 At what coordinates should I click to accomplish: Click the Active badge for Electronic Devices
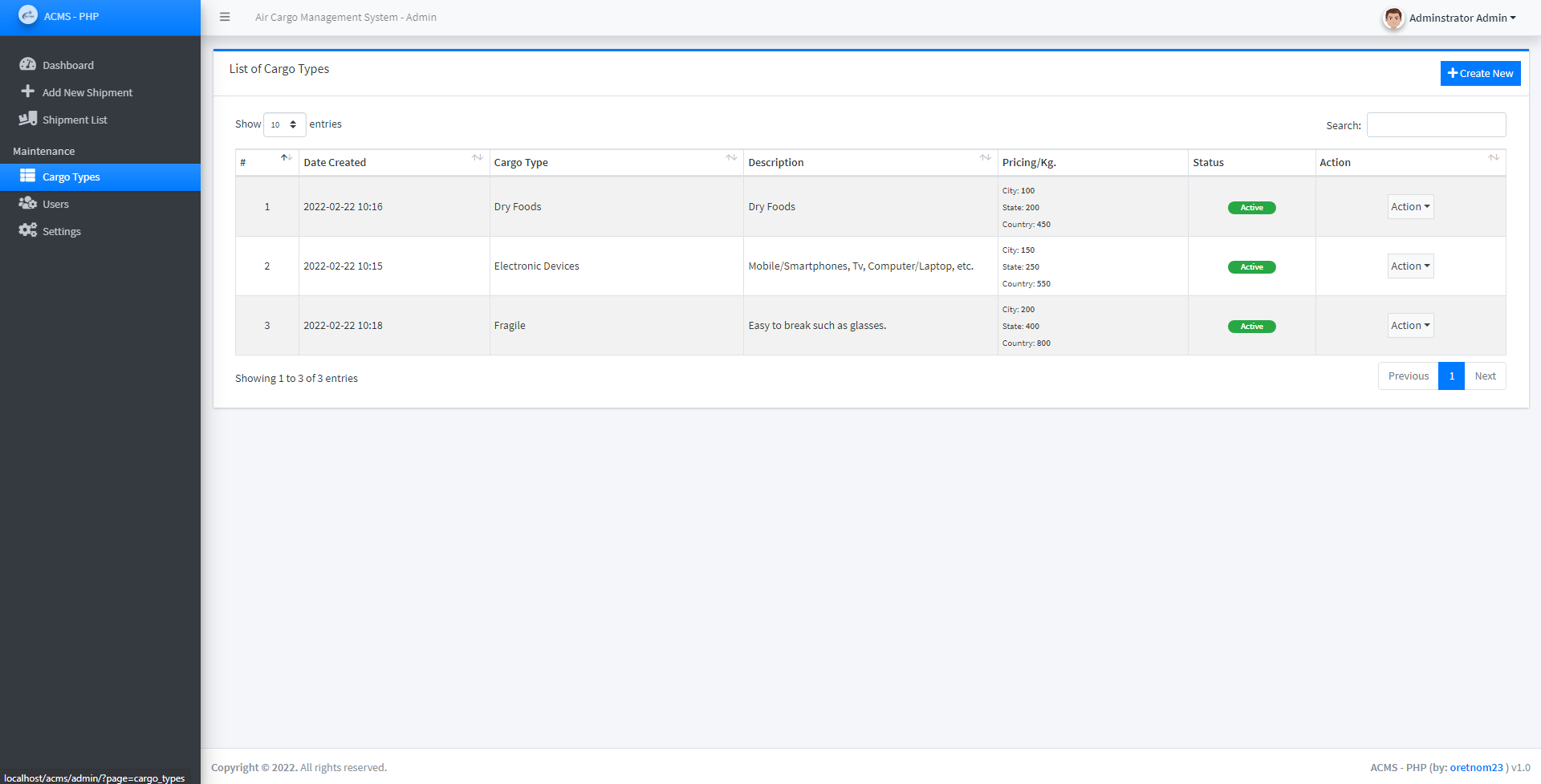coord(1251,266)
